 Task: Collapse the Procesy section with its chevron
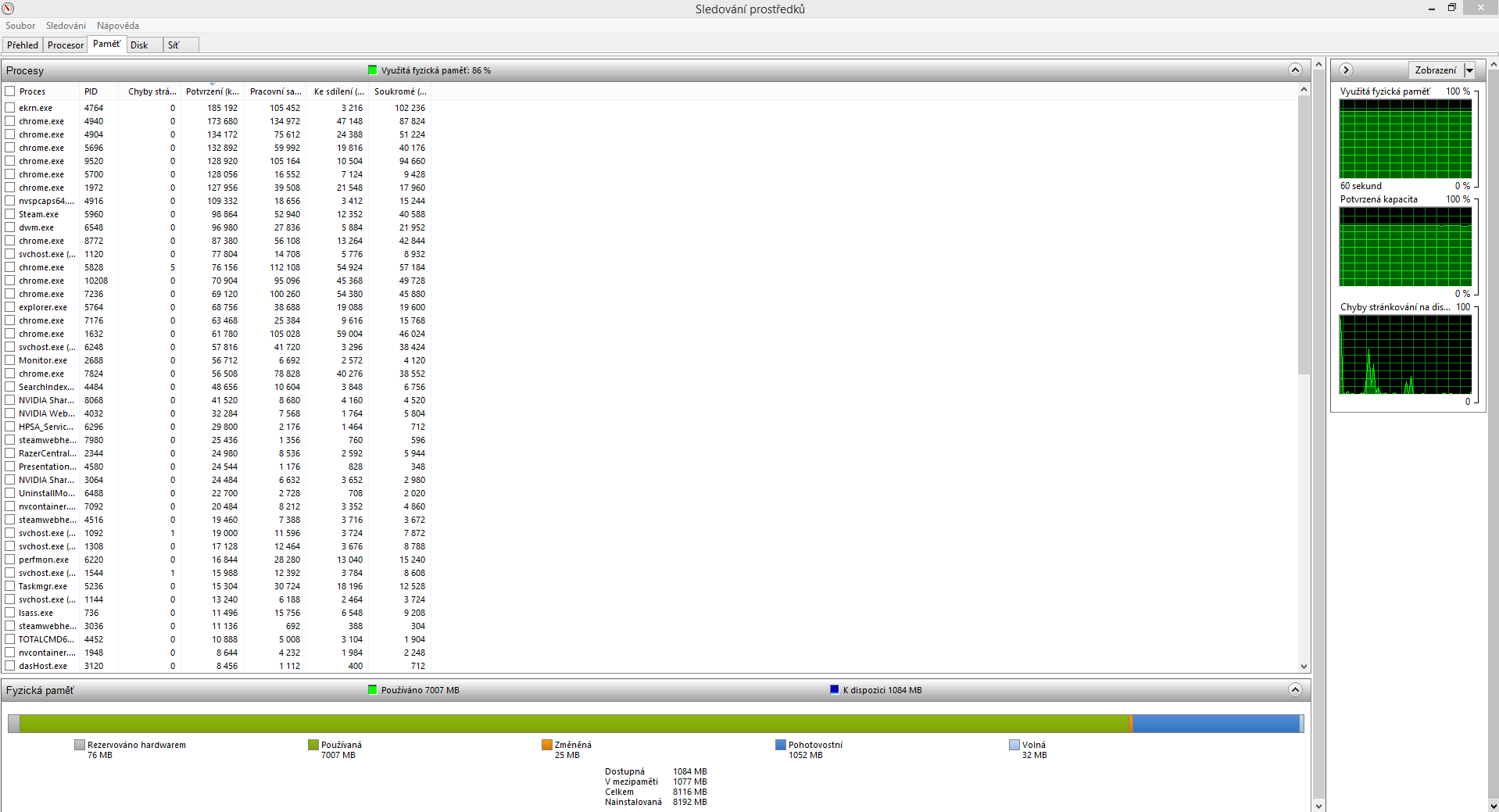click(1295, 70)
